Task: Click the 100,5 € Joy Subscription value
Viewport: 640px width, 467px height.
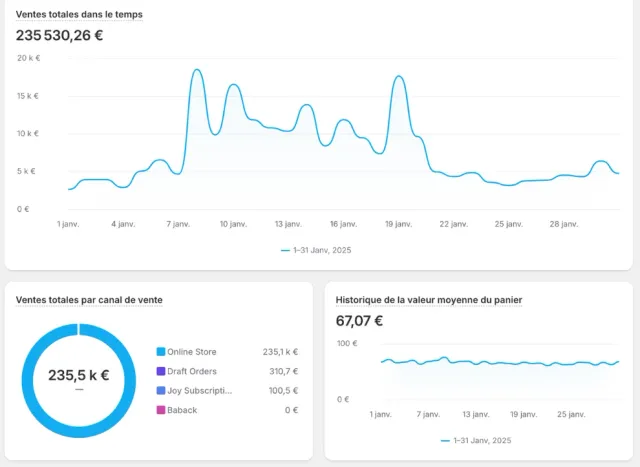Action: [284, 391]
